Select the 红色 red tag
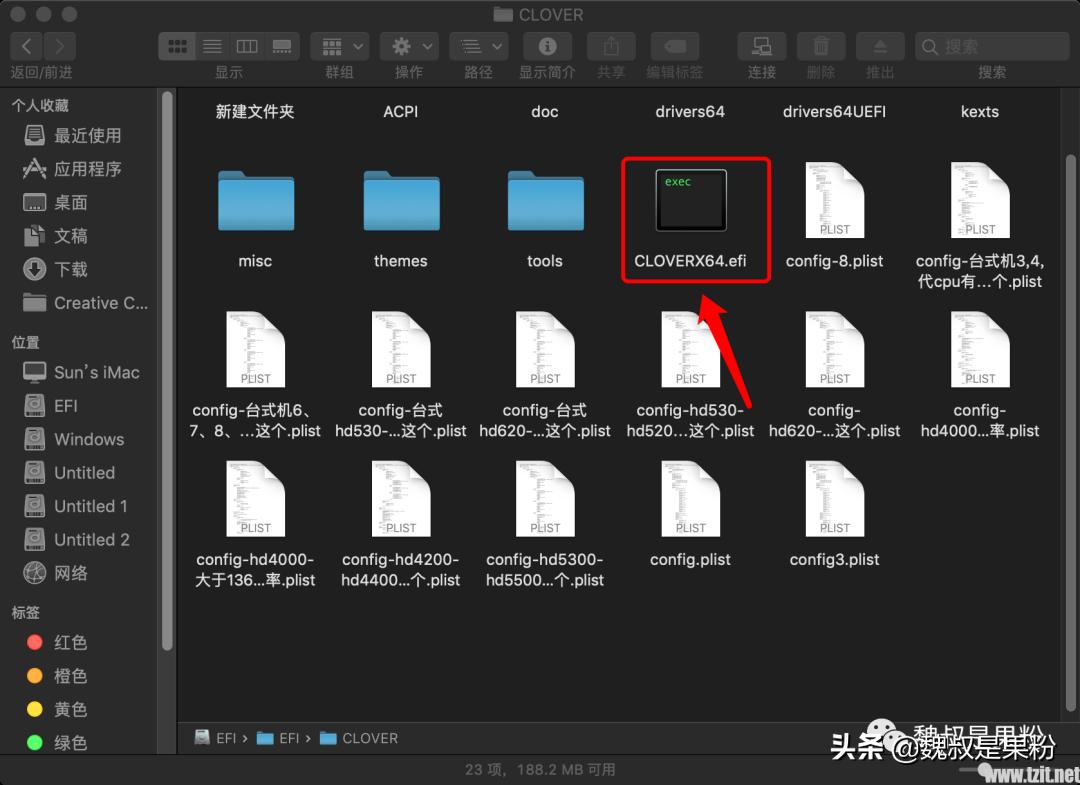 click(x=70, y=642)
